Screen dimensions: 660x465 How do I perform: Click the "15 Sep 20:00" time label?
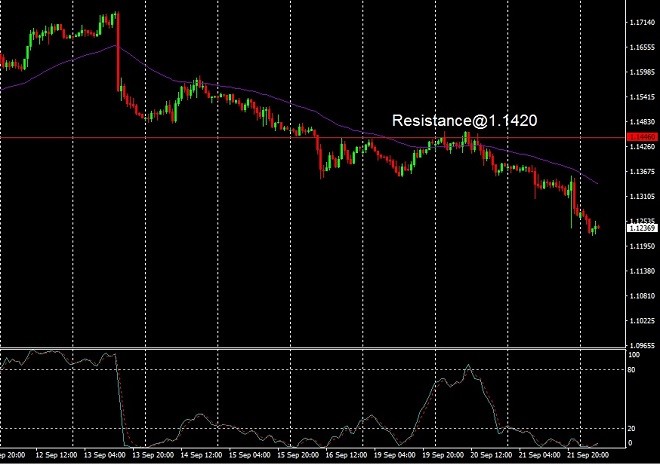click(x=298, y=455)
